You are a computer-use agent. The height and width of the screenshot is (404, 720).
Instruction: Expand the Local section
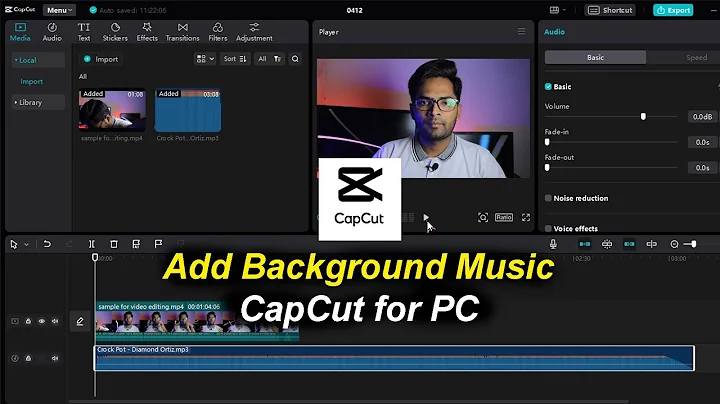click(x=38, y=60)
